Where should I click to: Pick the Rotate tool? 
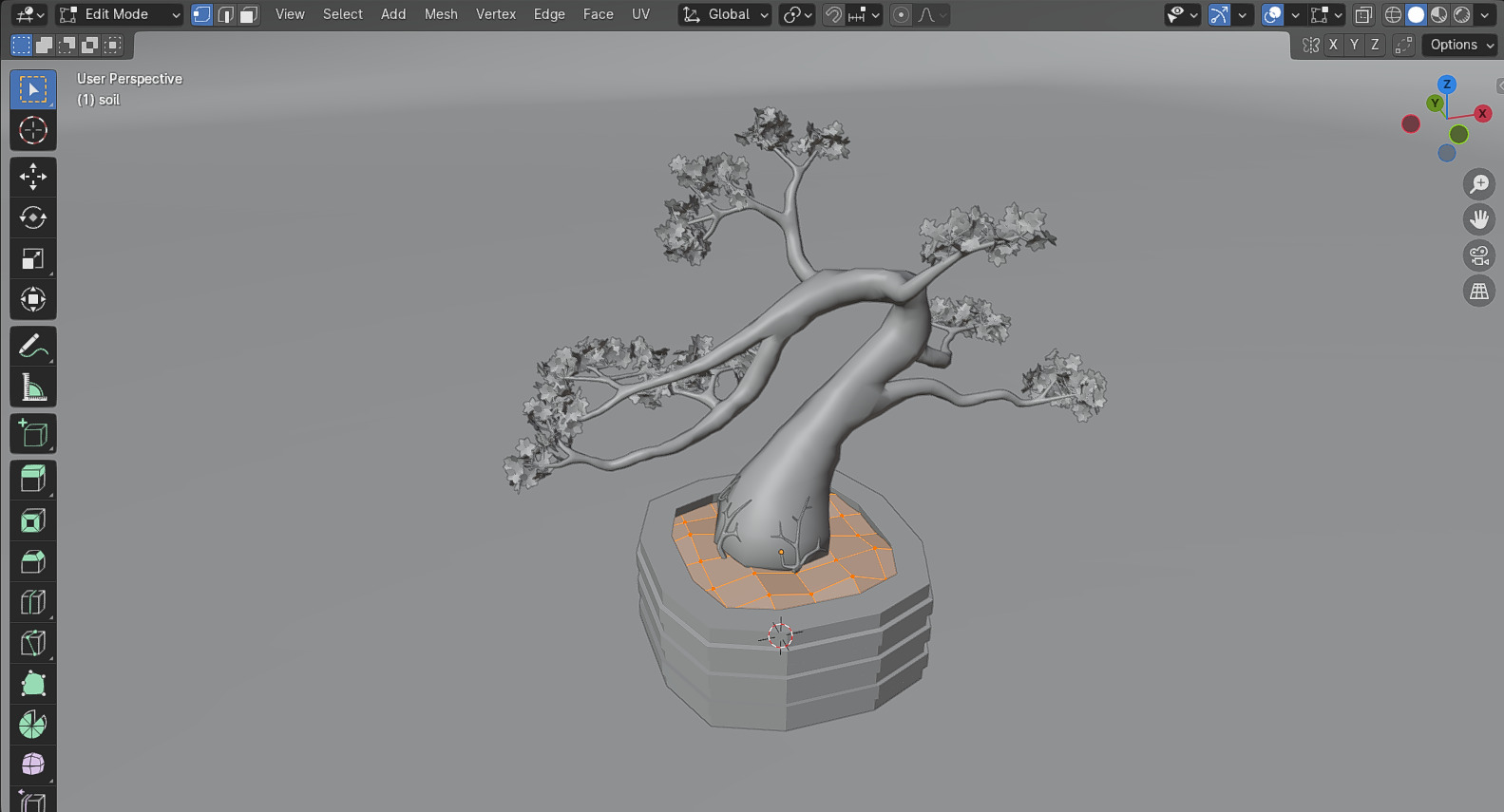point(33,217)
